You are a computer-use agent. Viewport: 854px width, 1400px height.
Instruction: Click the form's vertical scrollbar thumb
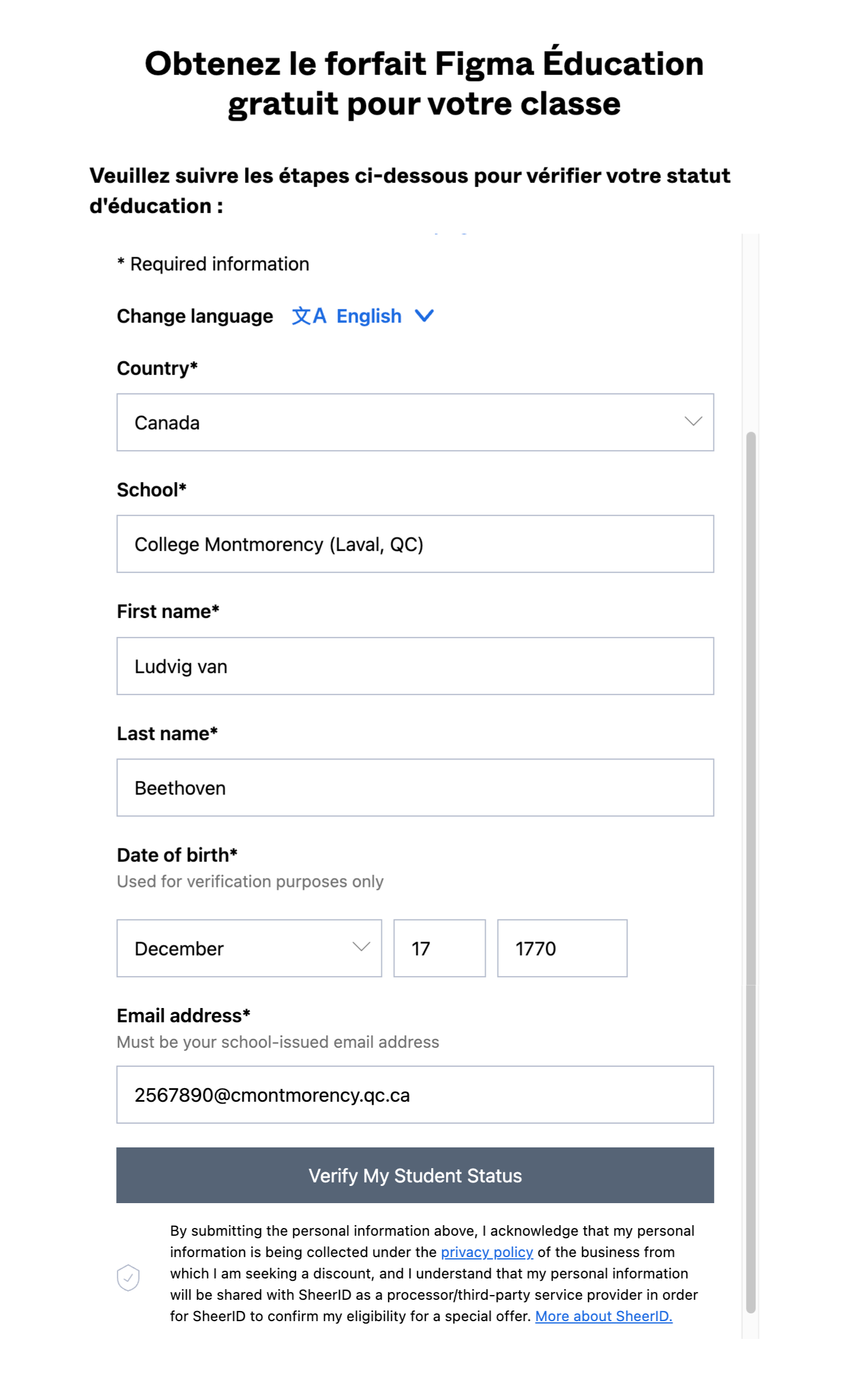point(750,872)
